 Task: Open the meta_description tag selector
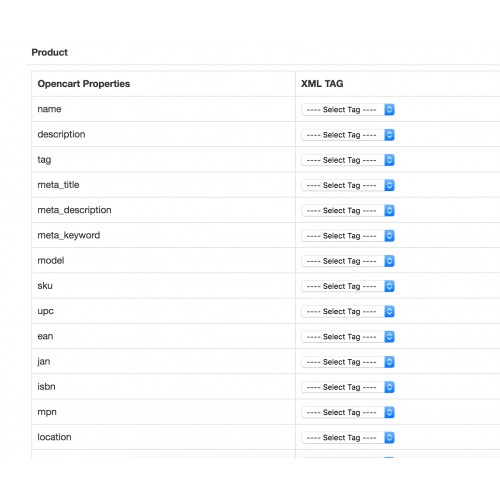[x=348, y=211]
